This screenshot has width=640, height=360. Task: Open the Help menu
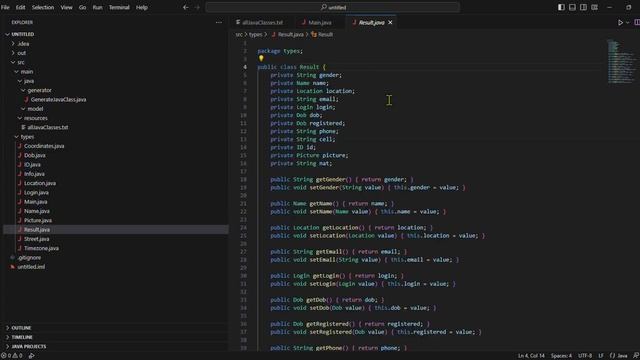coord(142,7)
